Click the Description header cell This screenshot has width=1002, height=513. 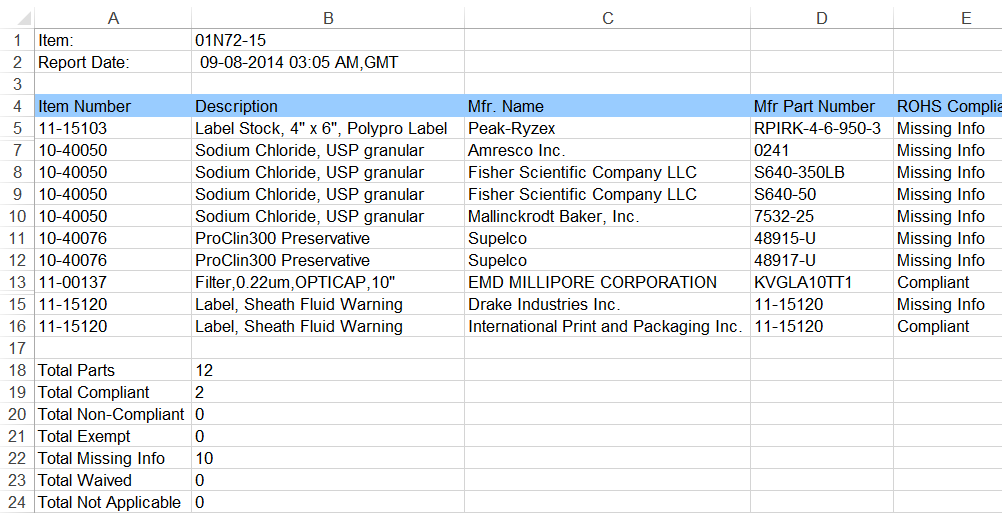[x=328, y=106]
